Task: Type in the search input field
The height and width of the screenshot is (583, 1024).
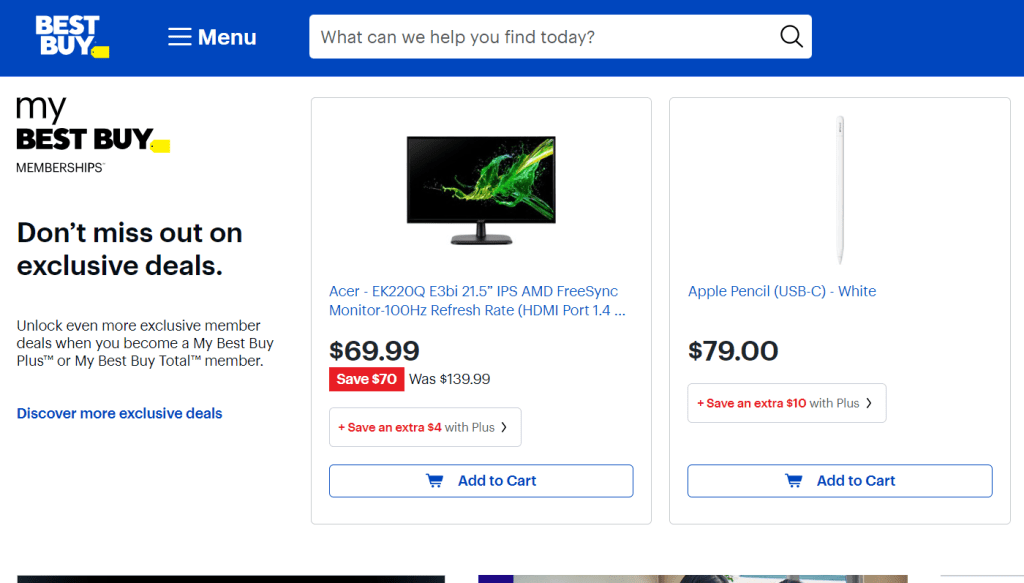Action: click(540, 37)
